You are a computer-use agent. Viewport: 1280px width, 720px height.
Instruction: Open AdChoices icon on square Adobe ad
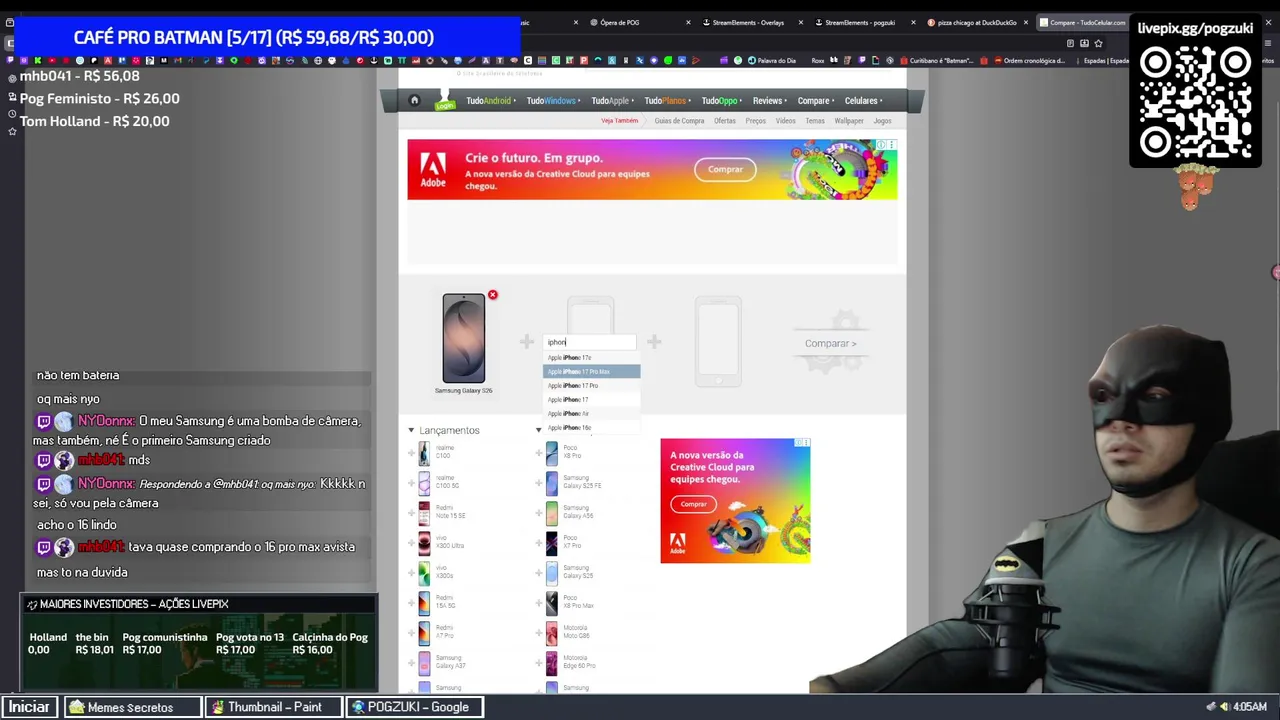click(x=799, y=443)
